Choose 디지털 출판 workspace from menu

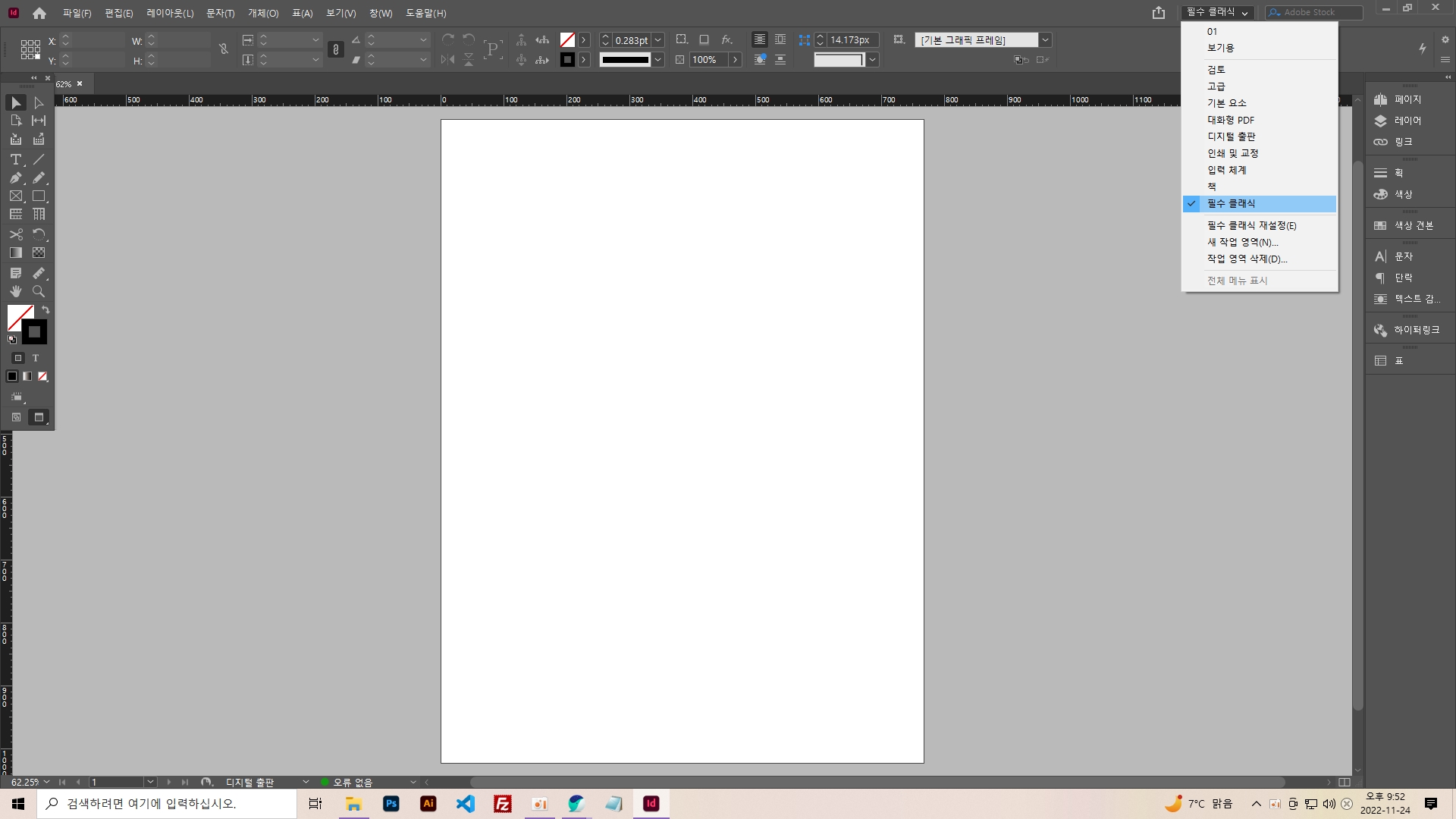1231,136
